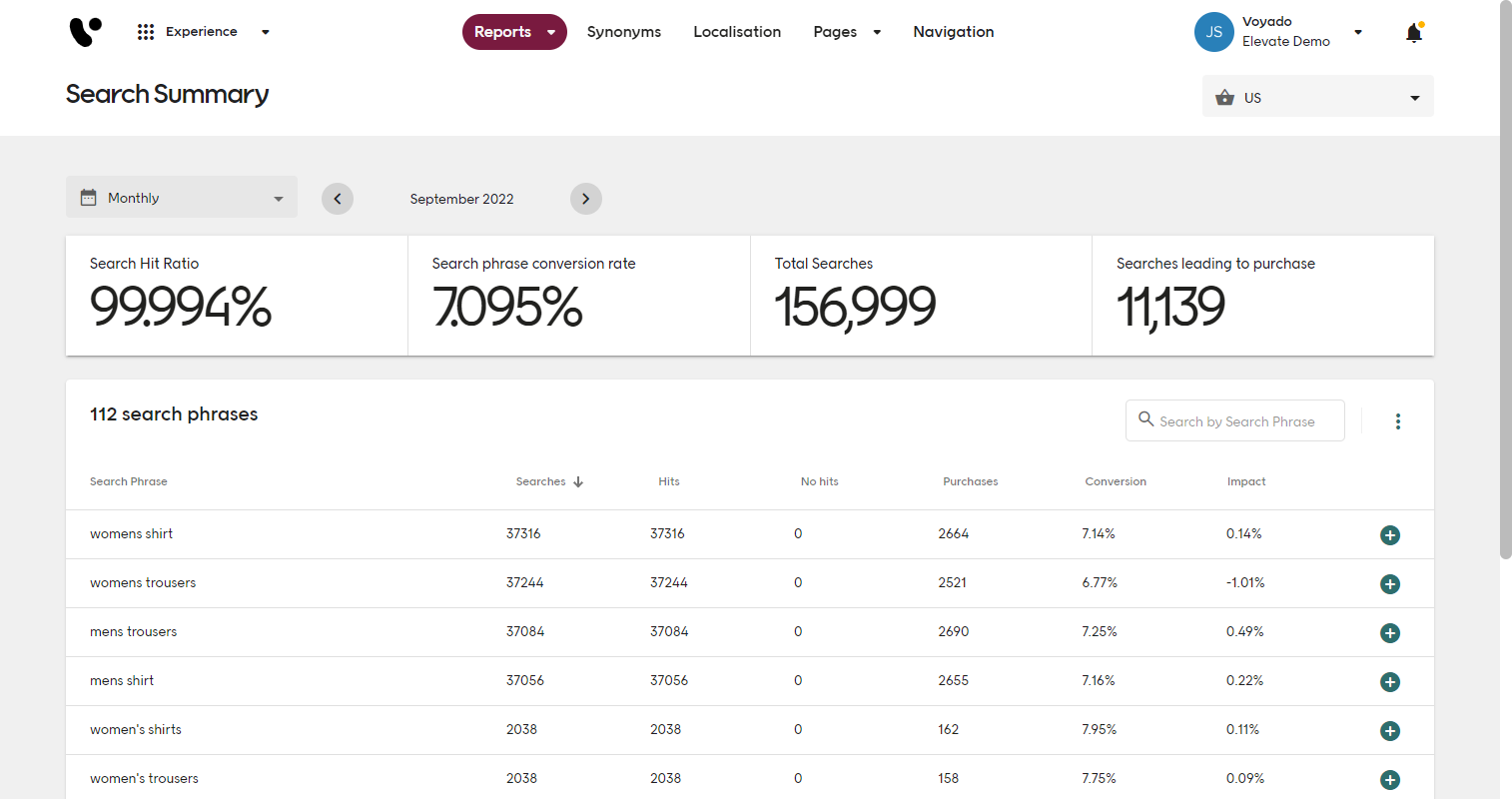Sort by Purchases column header
Viewport: 1512px width, 799px height.
point(971,481)
